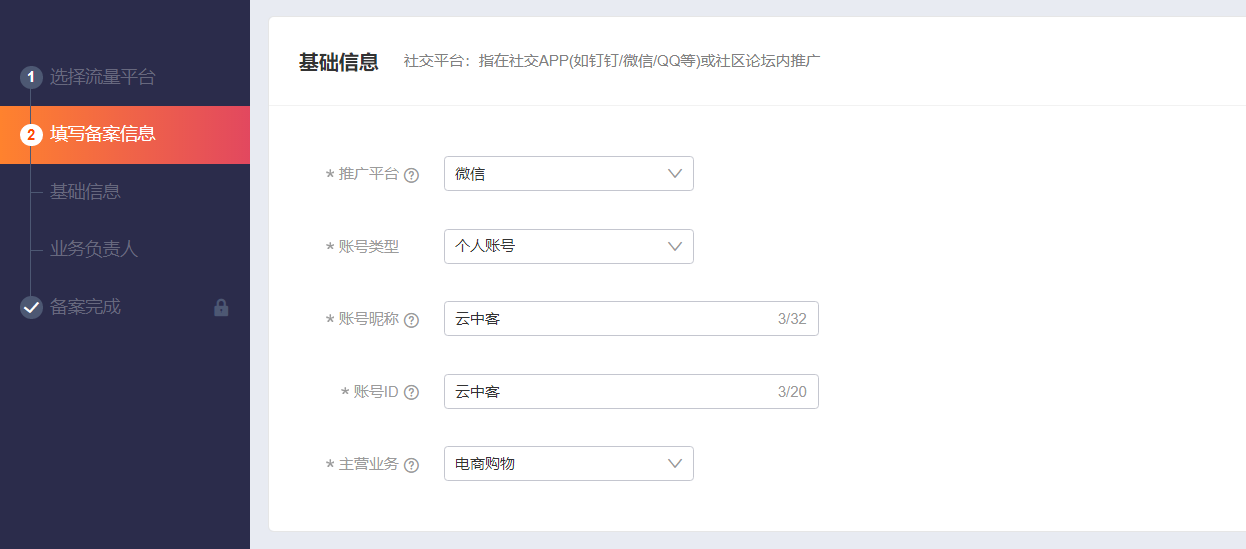Click help icon beside 主营业务 label

(x=411, y=465)
